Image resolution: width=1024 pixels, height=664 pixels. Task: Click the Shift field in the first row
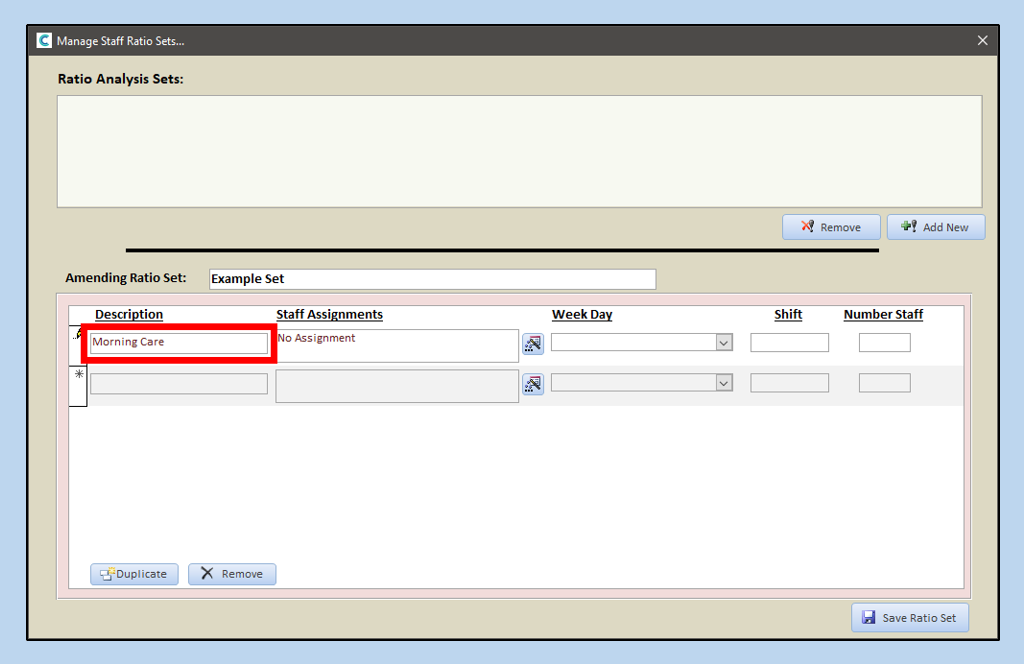tap(789, 343)
